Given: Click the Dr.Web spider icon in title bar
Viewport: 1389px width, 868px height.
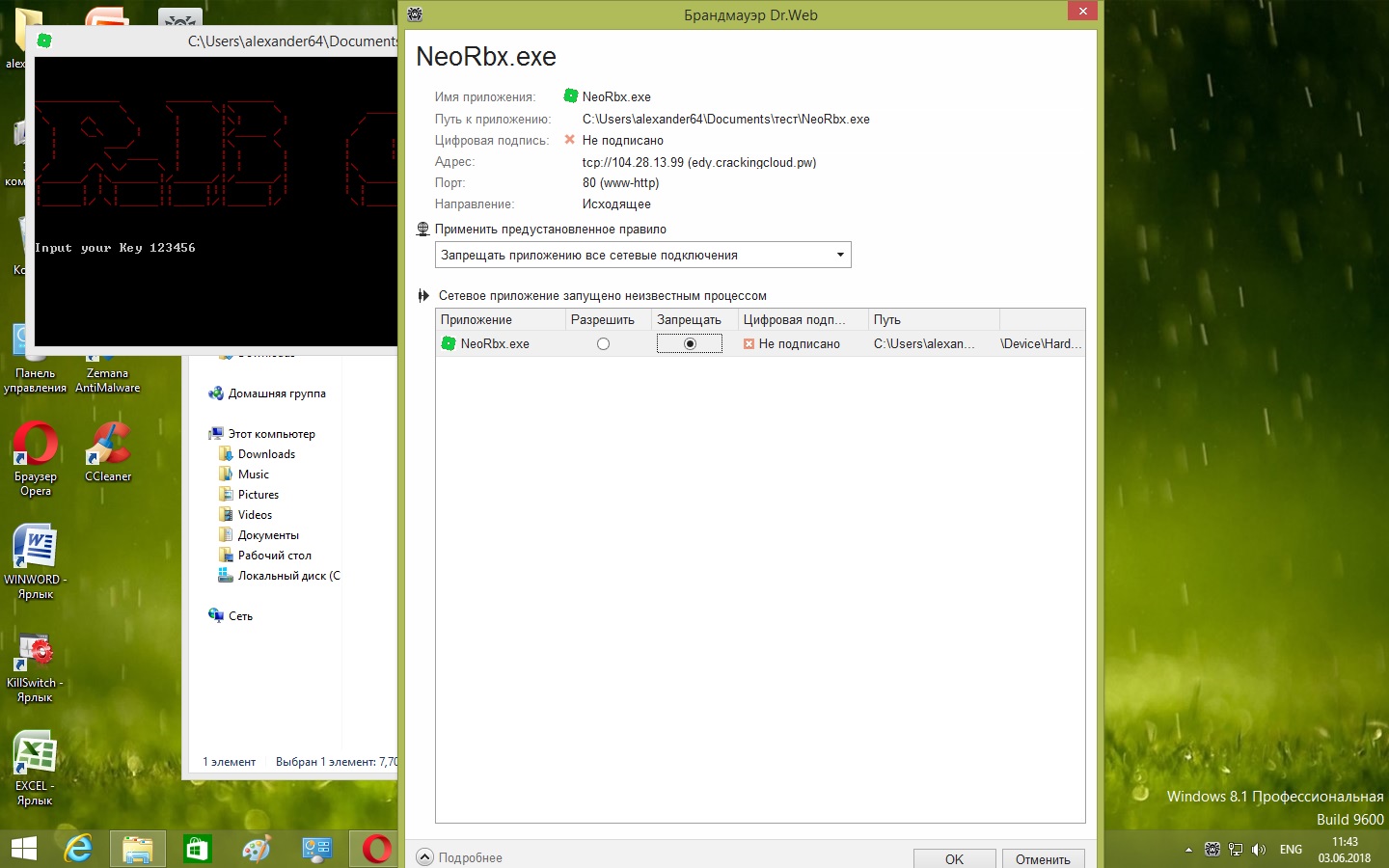Looking at the screenshot, I should [415, 14].
